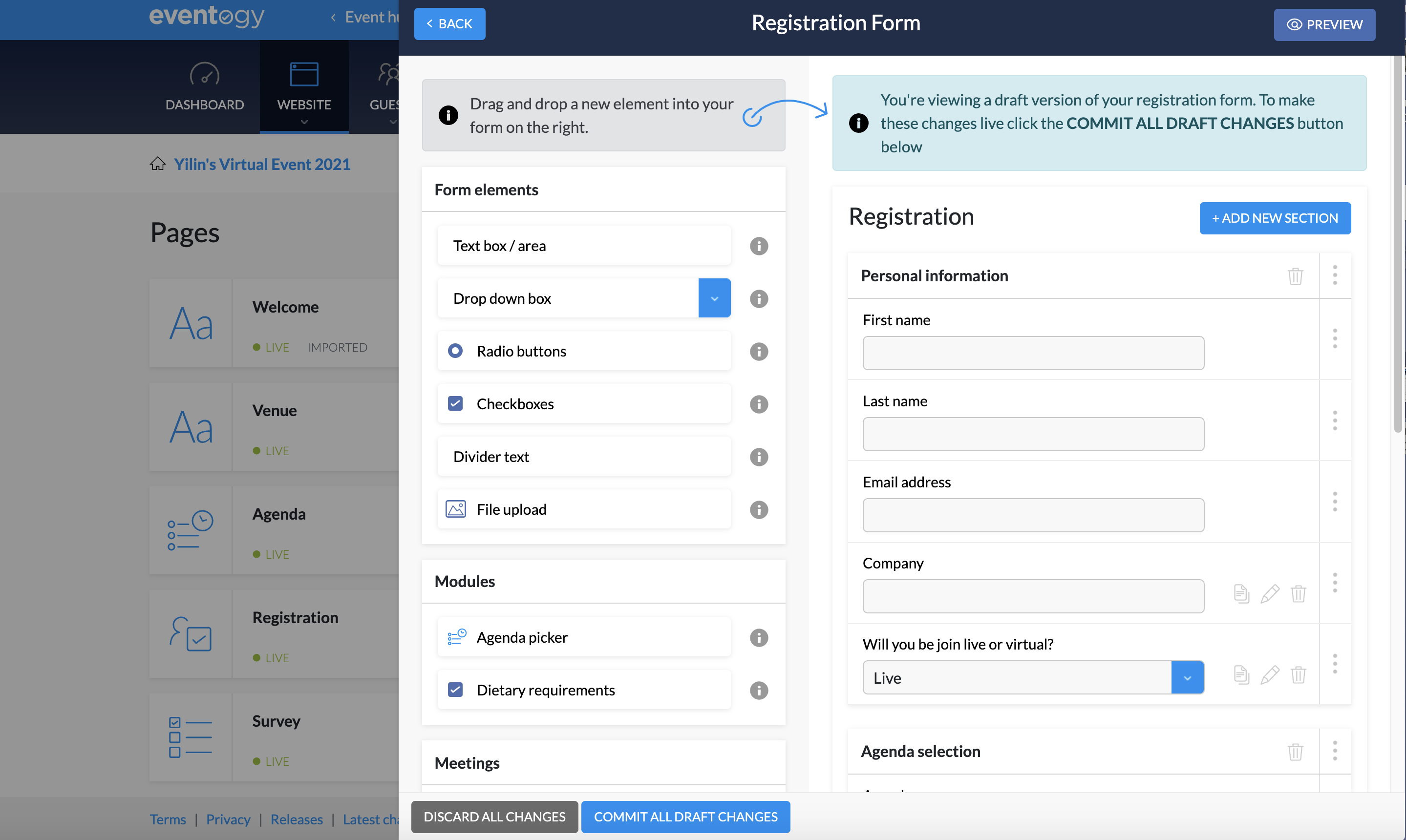1406x840 pixels.
Task: Open the three-dot menu for First name field
Action: 1335,338
